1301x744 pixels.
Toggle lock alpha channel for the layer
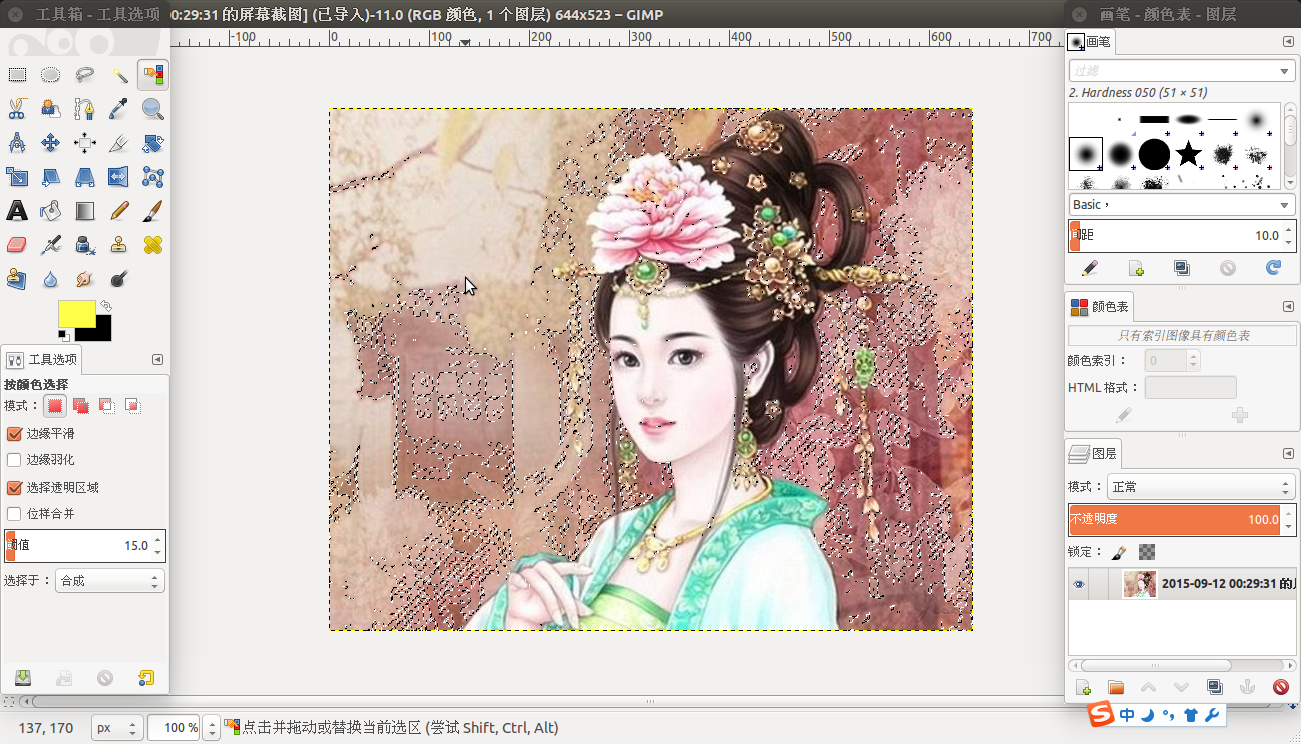1147,552
